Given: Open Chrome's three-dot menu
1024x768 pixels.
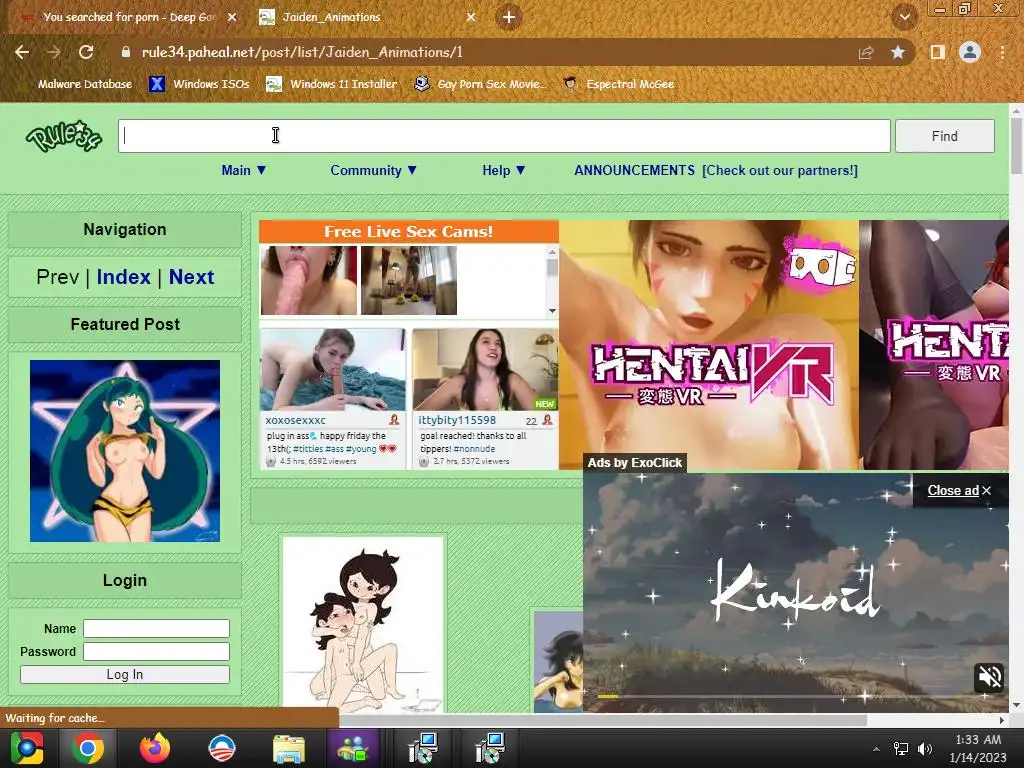Looking at the screenshot, I should 1002,52.
